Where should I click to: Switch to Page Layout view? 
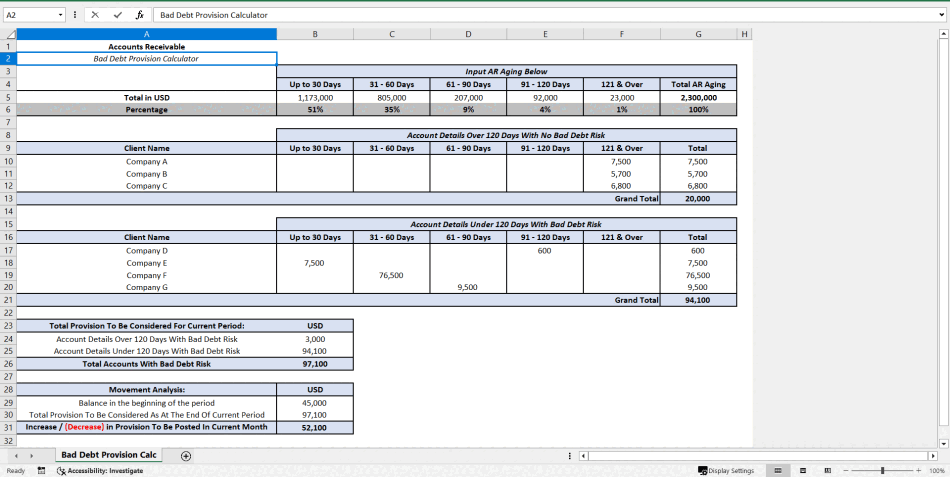click(803, 471)
